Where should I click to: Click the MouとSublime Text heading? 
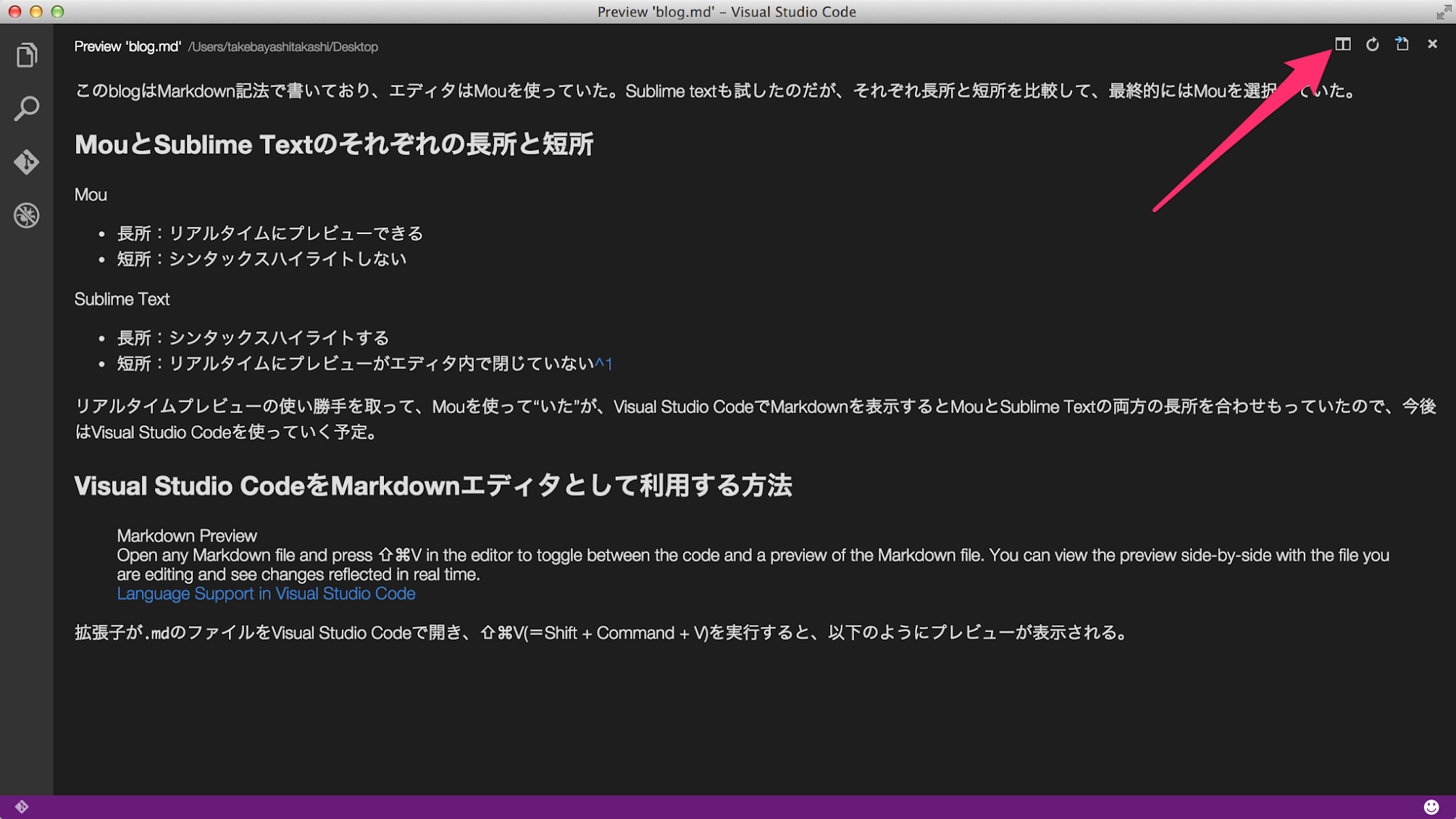click(x=334, y=144)
